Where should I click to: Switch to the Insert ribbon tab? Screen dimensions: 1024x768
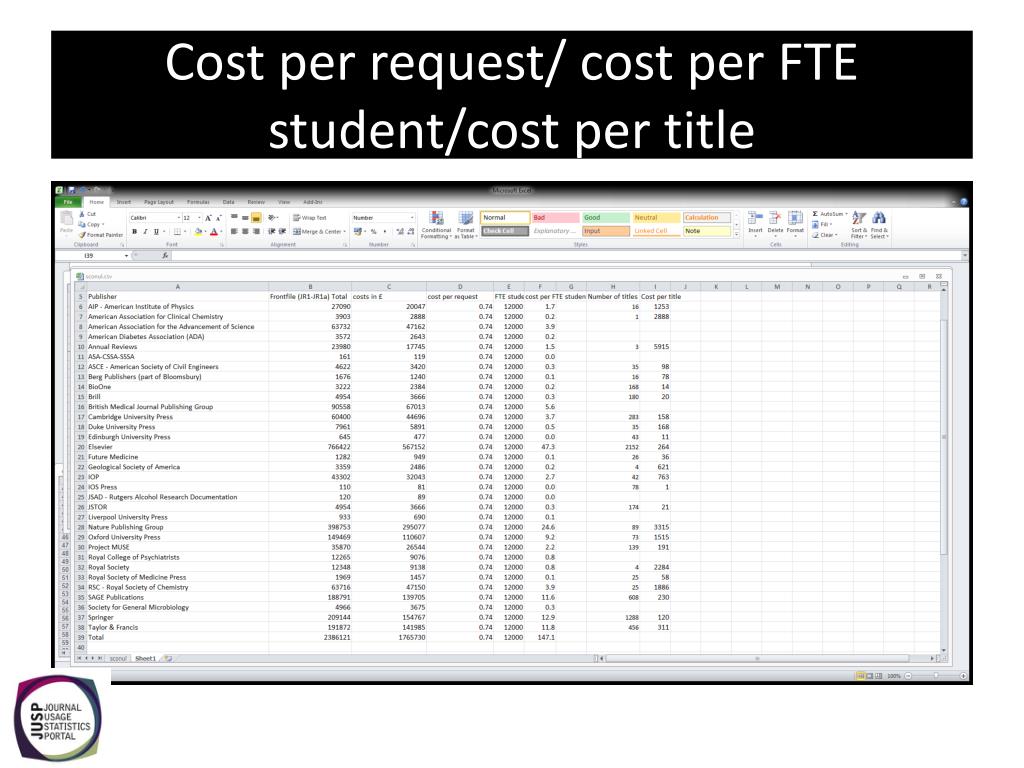pyautogui.click(x=123, y=202)
